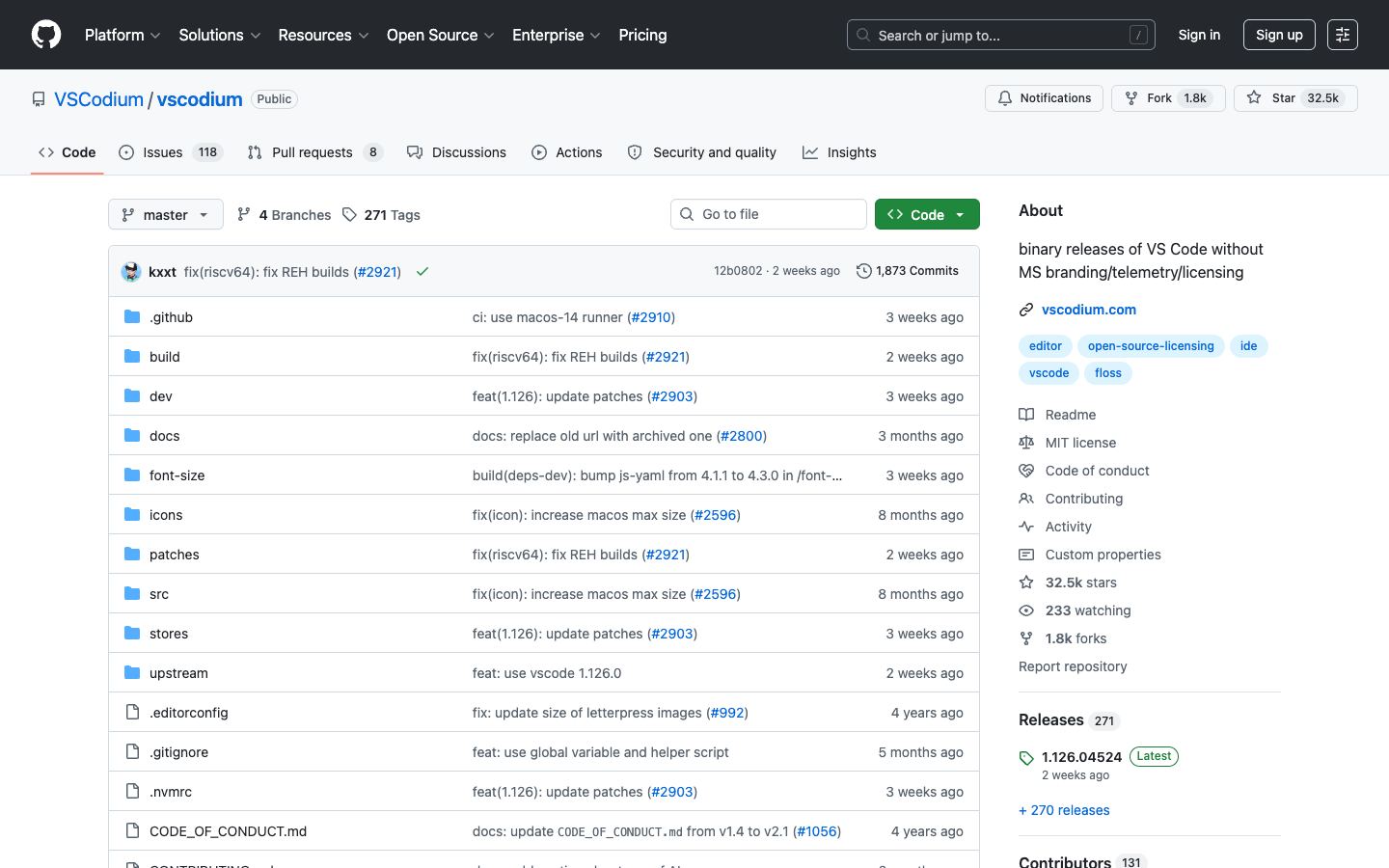Open the Insights tab
This screenshot has height=868, width=1389.
coord(839,152)
